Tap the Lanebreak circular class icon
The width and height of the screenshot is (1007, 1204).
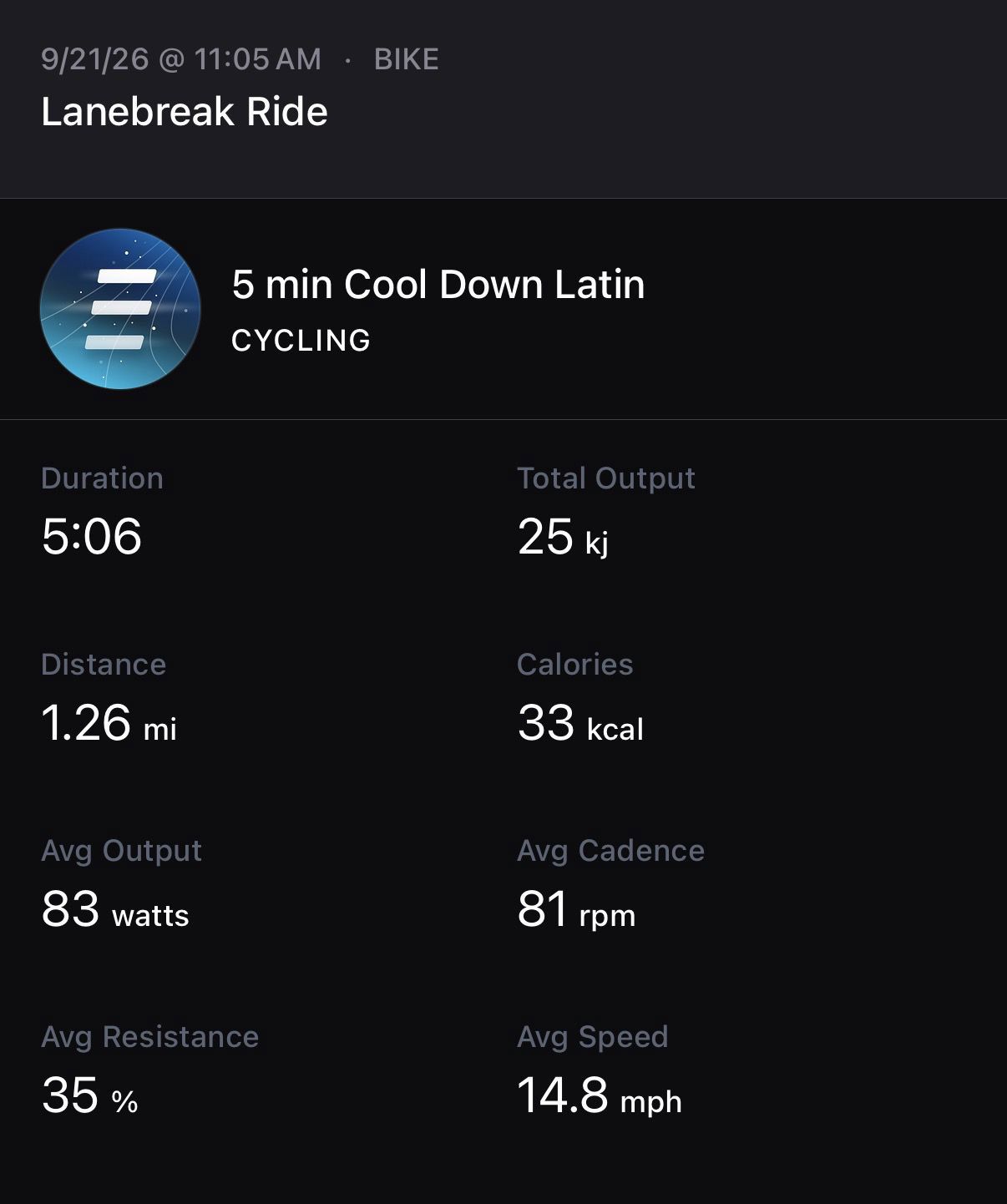pyautogui.click(x=120, y=309)
